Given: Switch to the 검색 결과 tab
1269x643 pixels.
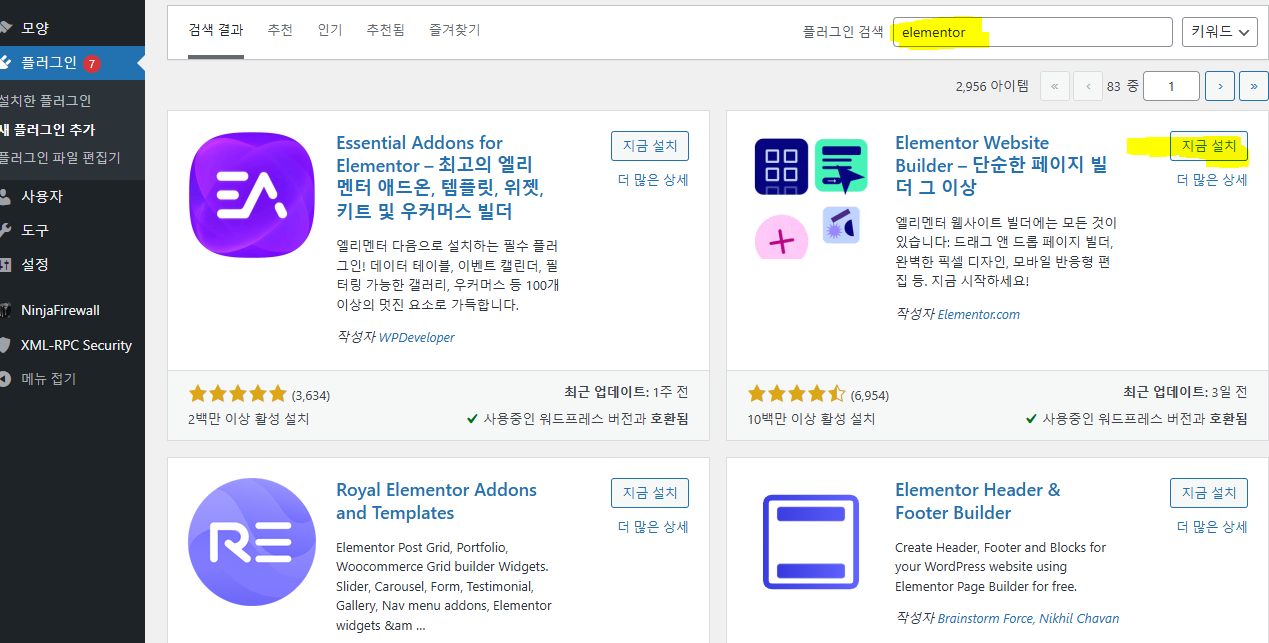Looking at the screenshot, I should [216, 31].
